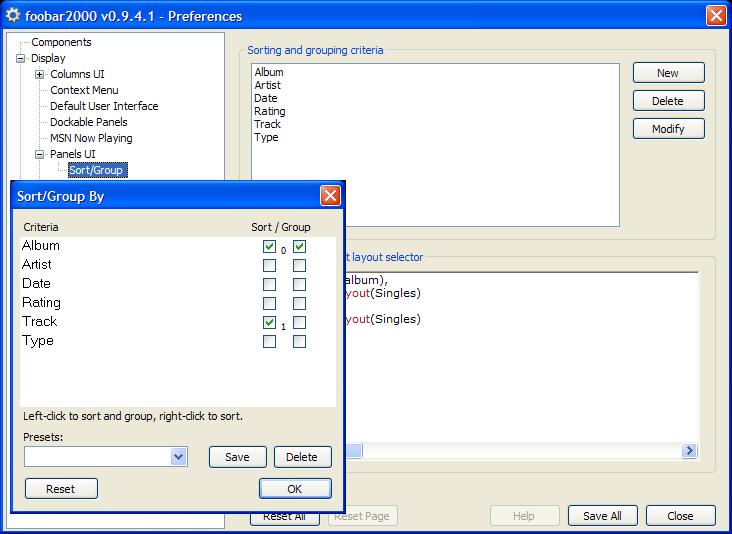Click the layout selector horizontal scrollbar thumb
This screenshot has width=732, height=534.
354,450
